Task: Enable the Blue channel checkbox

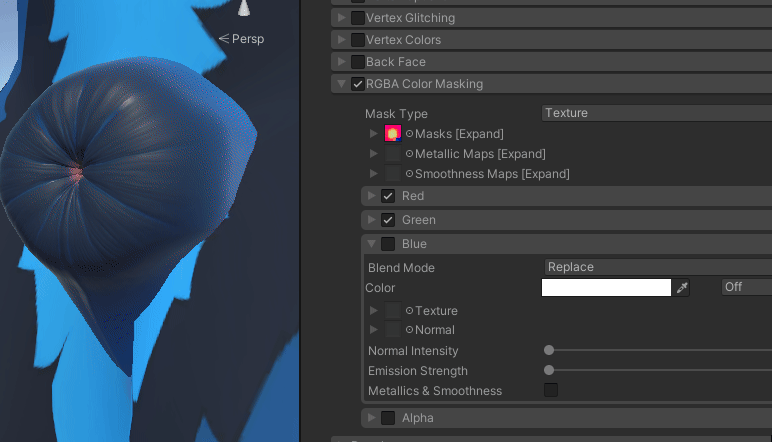Action: 388,244
